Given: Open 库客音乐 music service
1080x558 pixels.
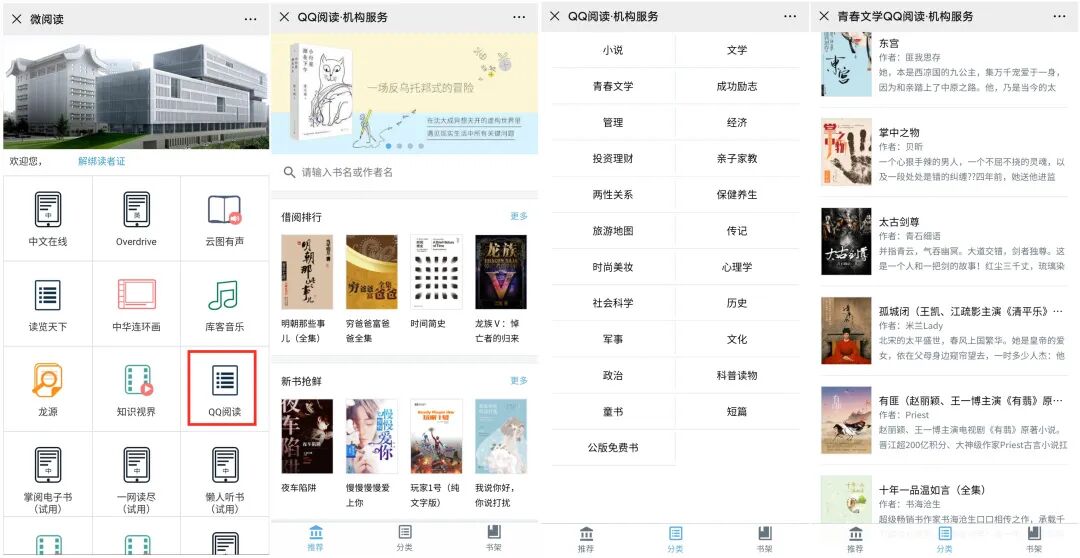Looking at the screenshot, I should click(x=225, y=304).
